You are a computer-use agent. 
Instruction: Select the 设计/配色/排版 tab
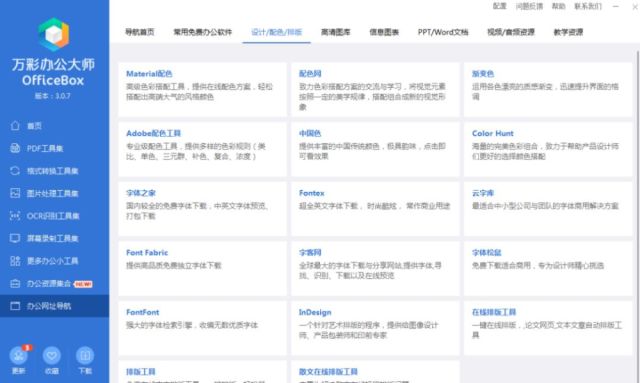pos(276,32)
